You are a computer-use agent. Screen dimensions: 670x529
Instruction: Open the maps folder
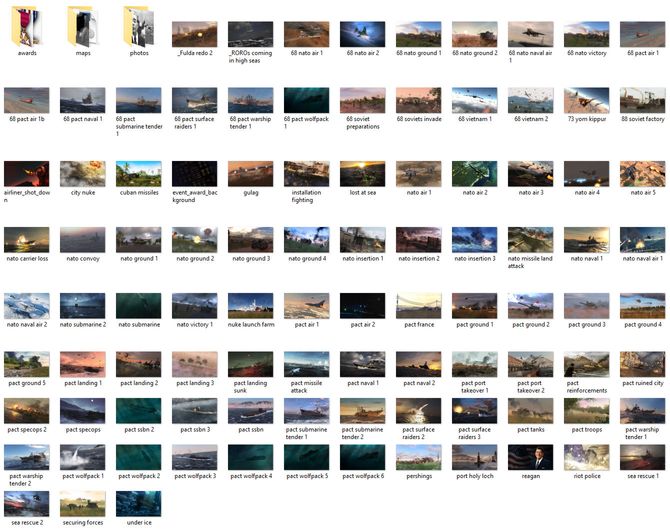pyautogui.click(x=83, y=27)
